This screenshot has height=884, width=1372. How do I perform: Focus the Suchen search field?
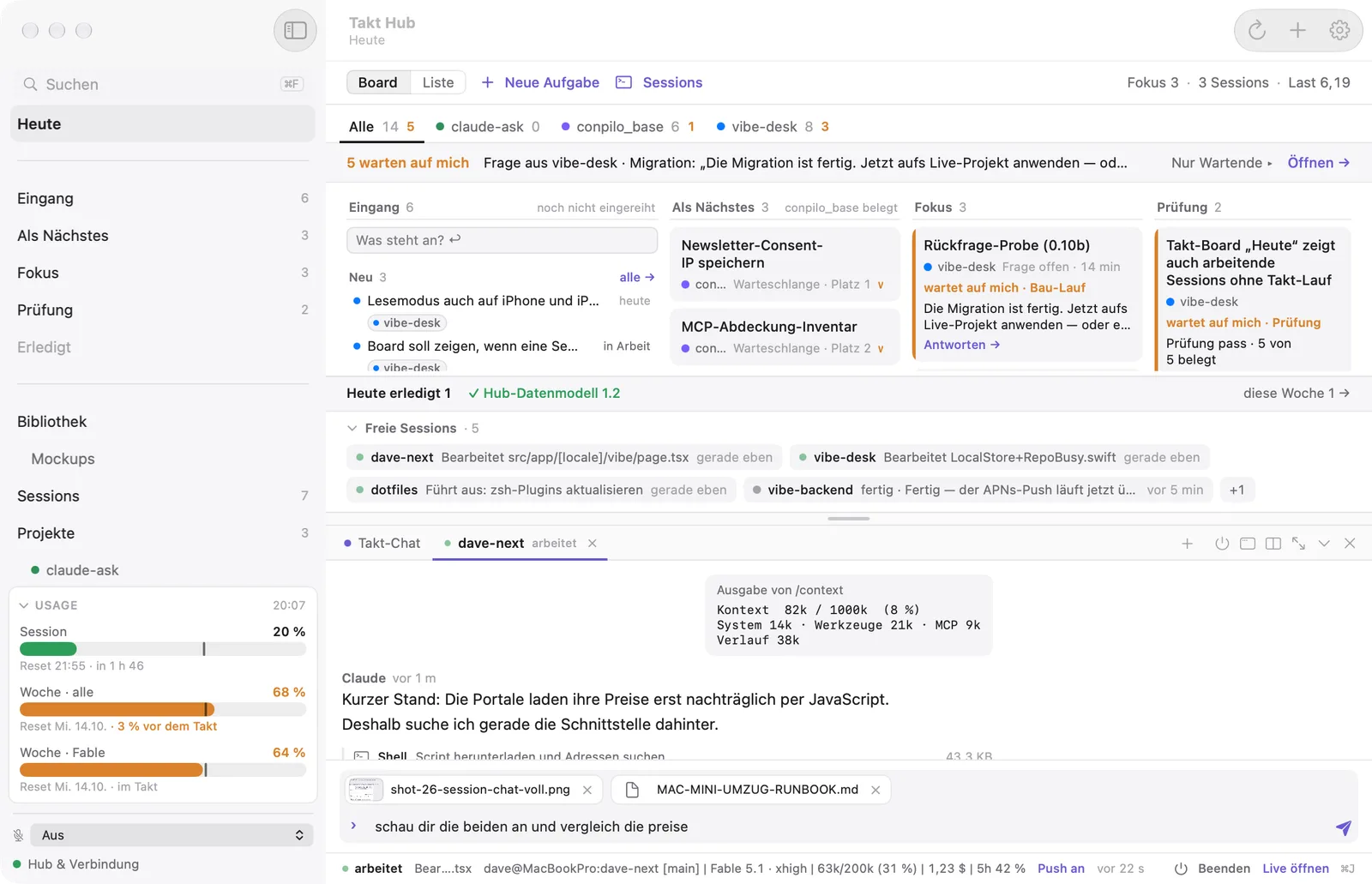pyautogui.click(x=163, y=84)
